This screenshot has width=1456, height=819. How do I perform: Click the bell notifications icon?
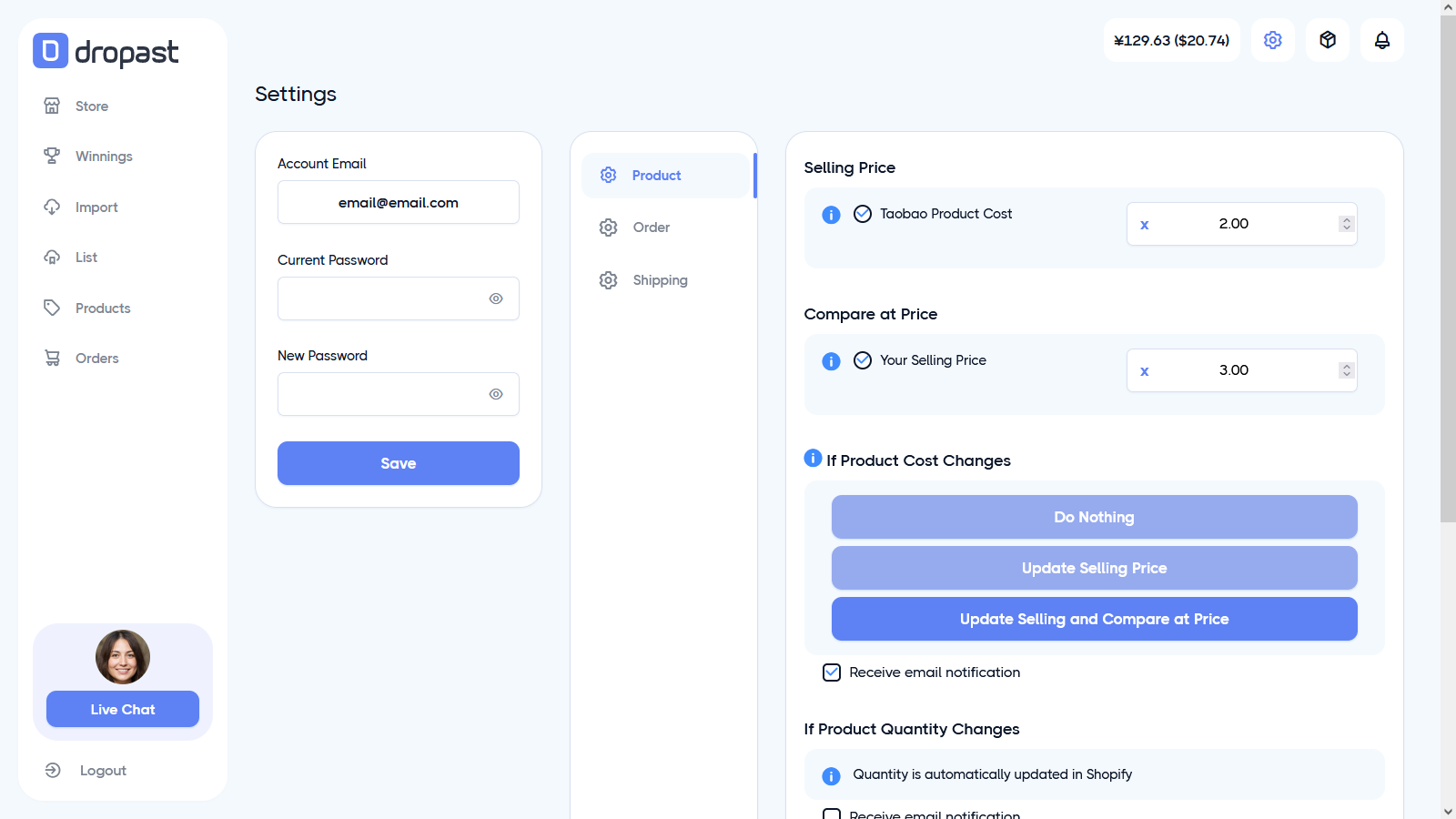coord(1381,40)
